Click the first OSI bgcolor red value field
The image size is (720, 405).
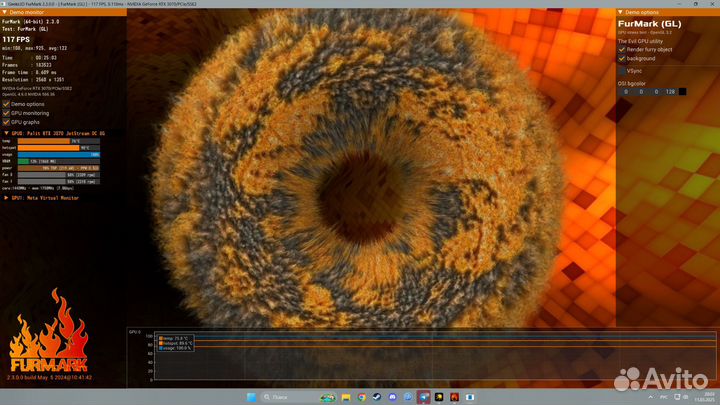(626, 91)
